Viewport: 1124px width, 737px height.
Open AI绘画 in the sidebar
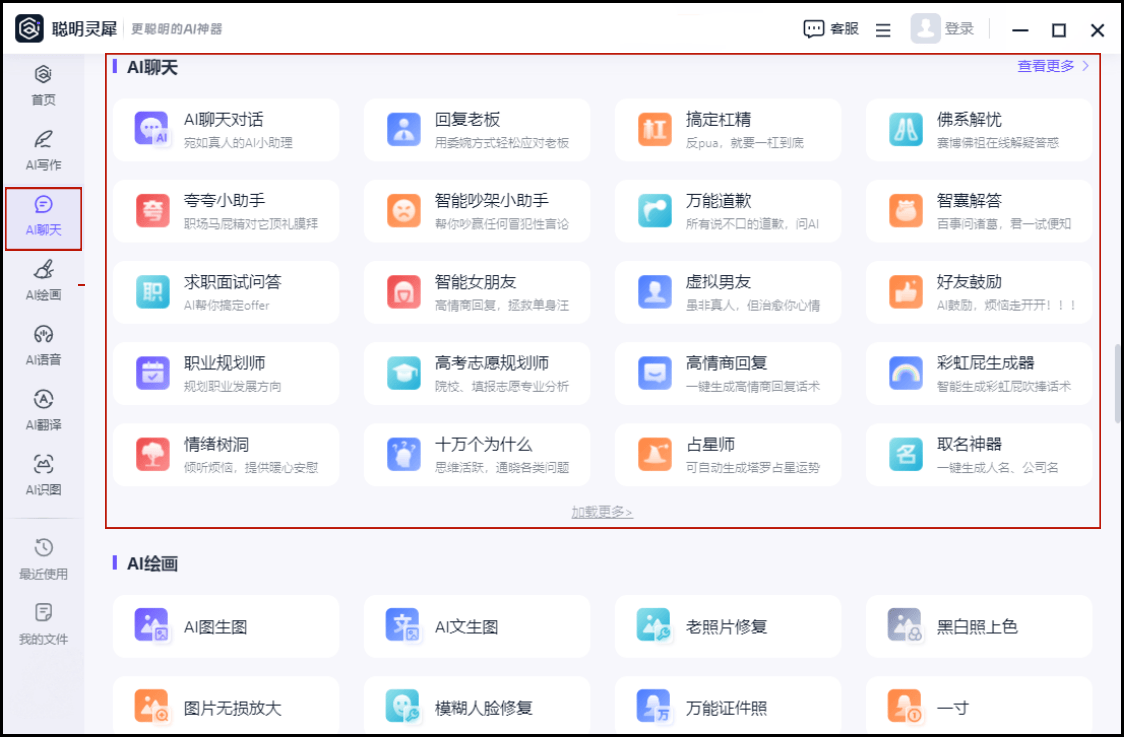(43, 280)
